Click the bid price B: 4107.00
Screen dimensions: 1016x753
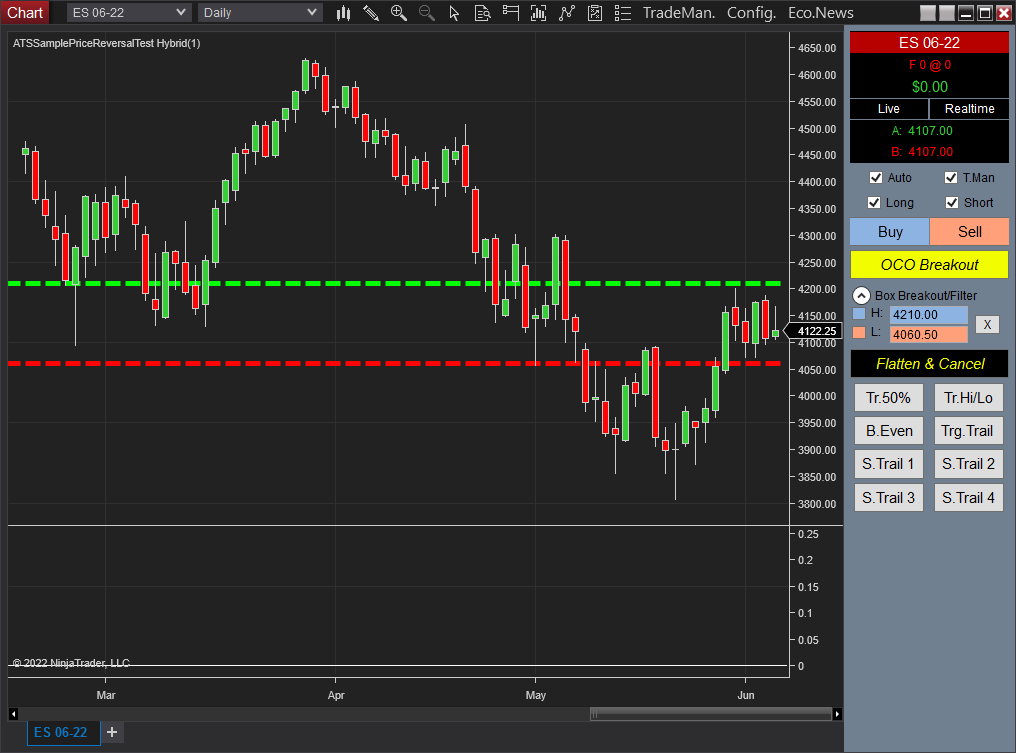[x=922, y=152]
